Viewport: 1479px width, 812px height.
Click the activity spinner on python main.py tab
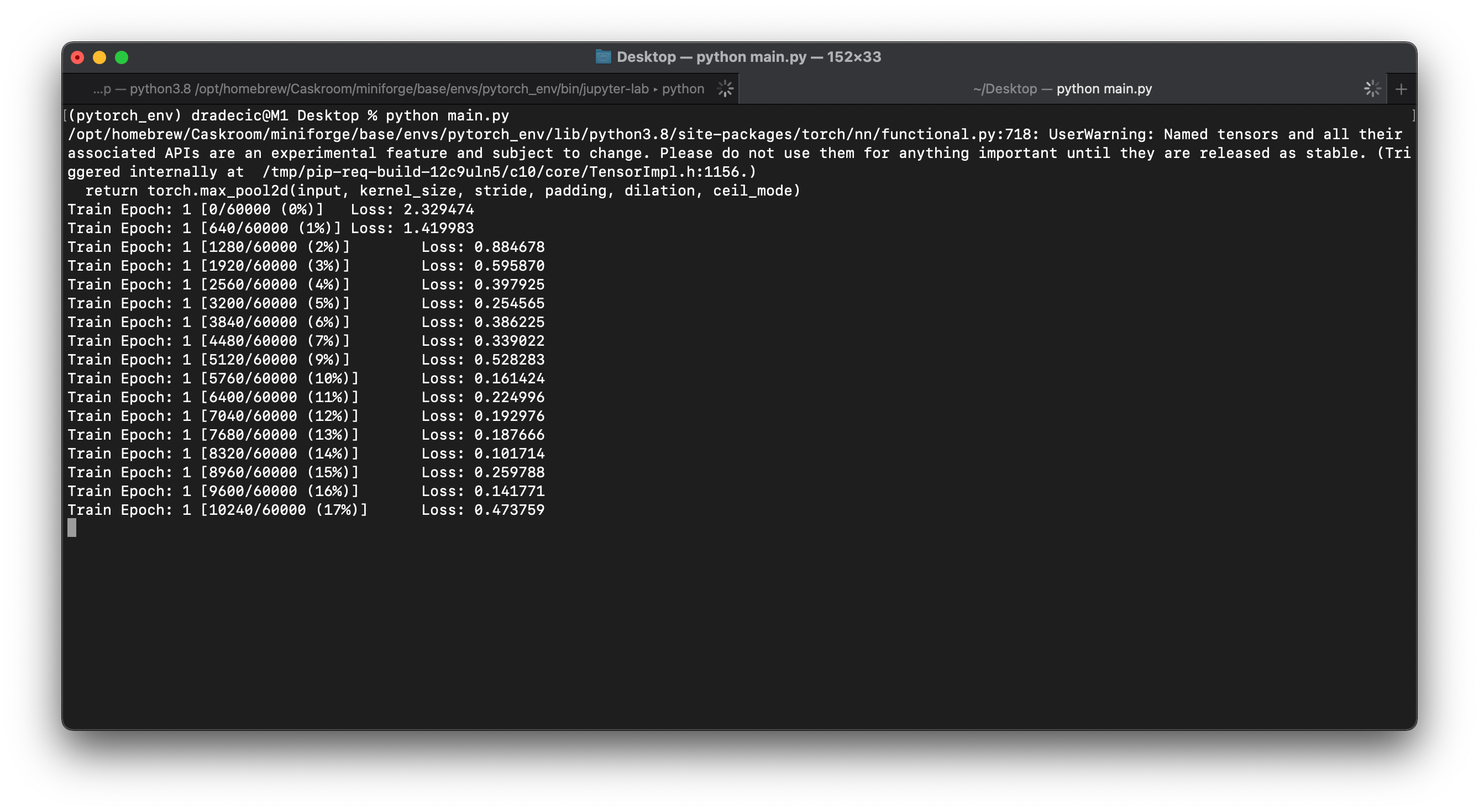(1372, 88)
